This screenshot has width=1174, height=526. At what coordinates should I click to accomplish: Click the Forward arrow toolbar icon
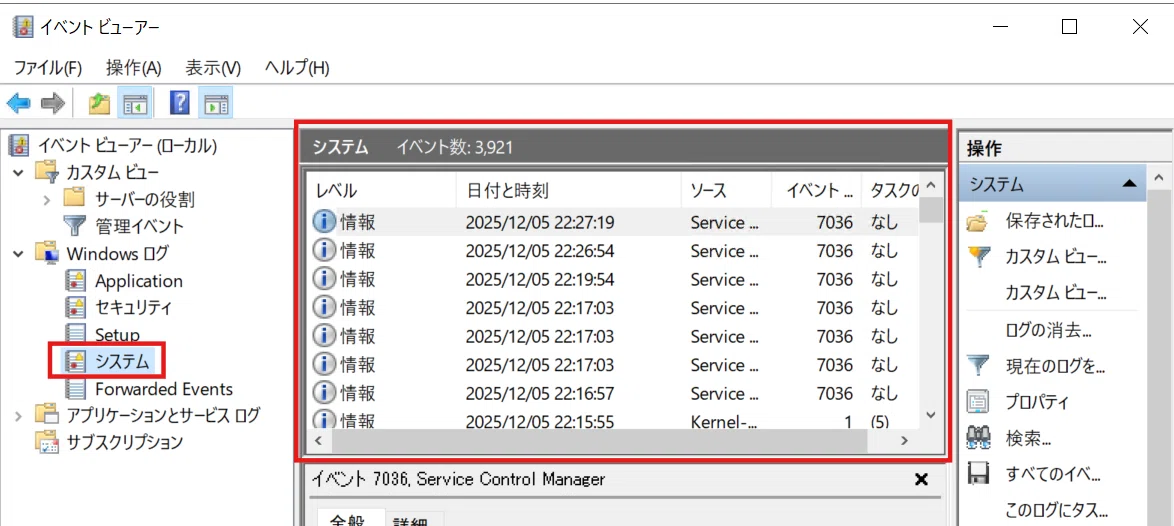coord(52,103)
